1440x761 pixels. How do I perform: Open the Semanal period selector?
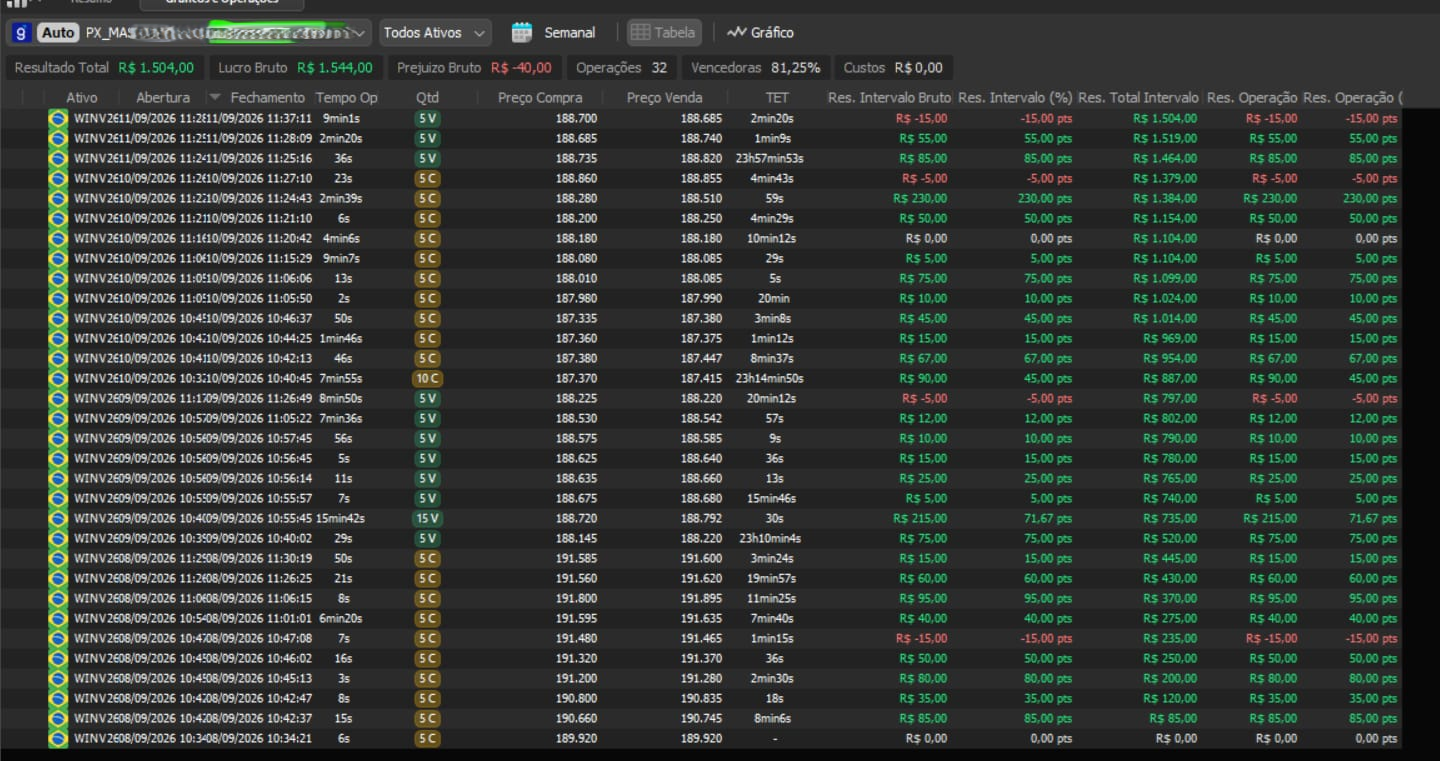(x=553, y=33)
